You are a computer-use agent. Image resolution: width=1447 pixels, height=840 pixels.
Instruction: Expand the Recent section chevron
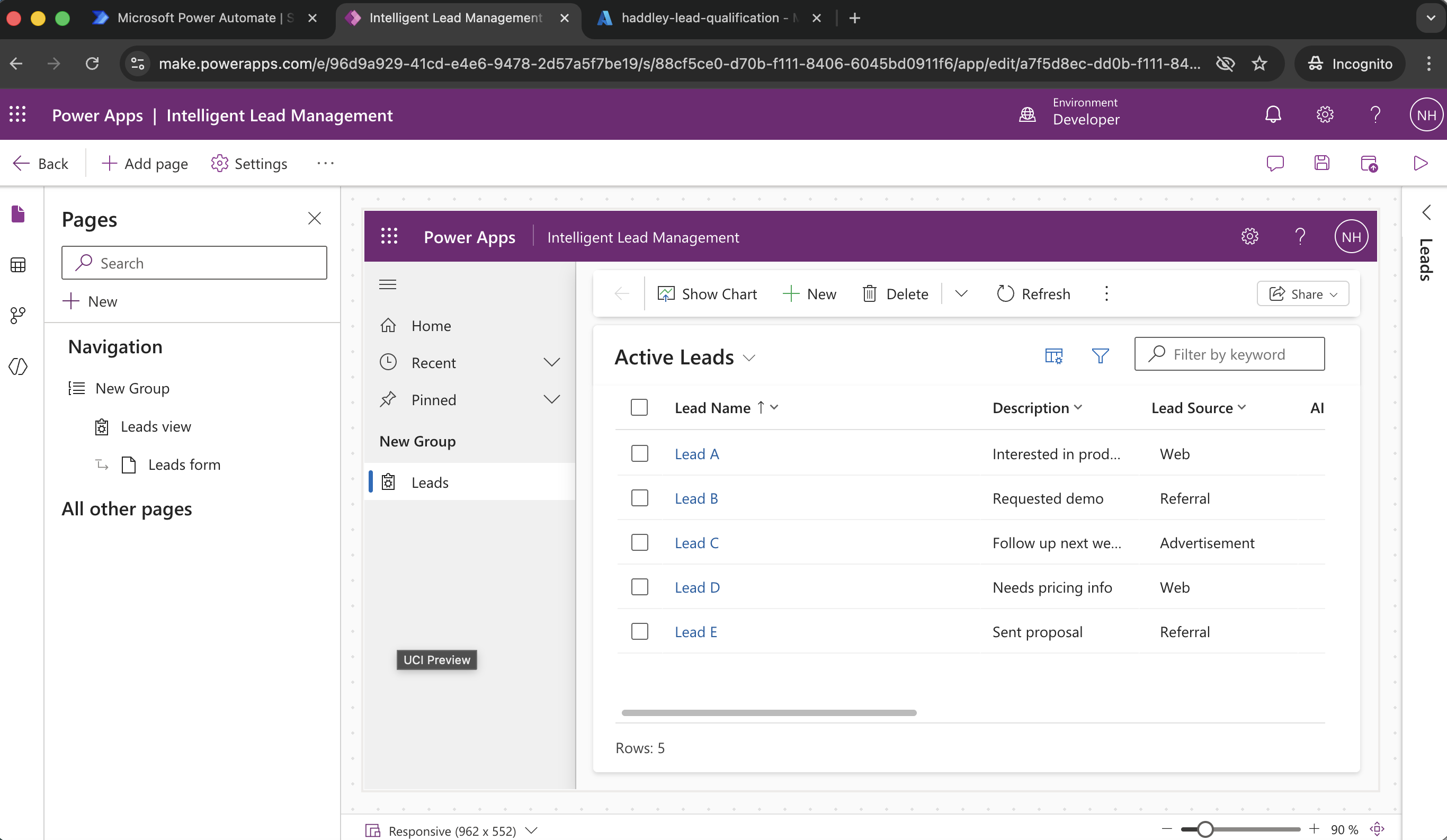click(551, 362)
